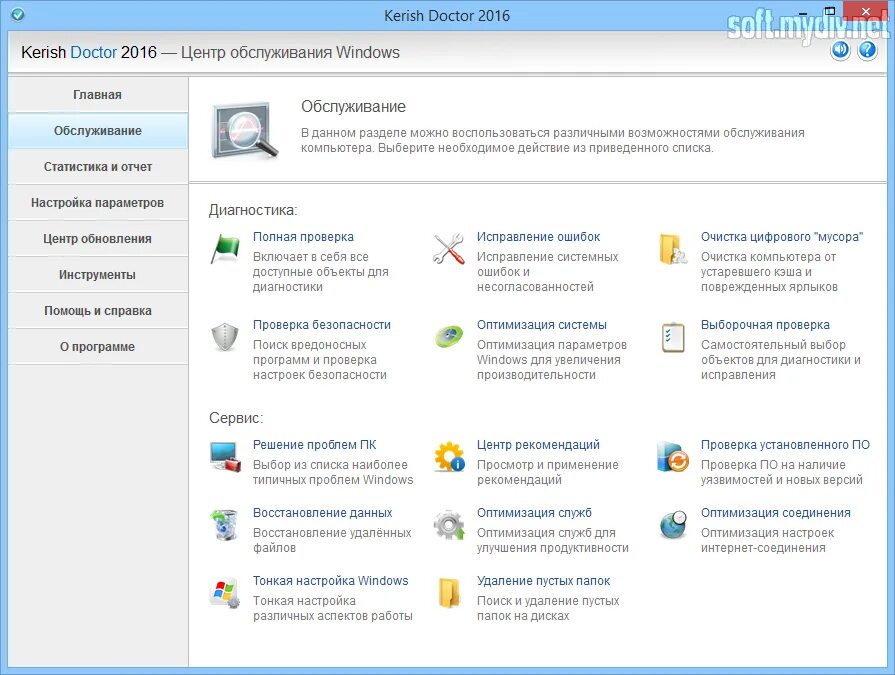Click description 'Поиск и удаление пустых папок'
Viewport: 895px width, 675px height.
point(548,608)
